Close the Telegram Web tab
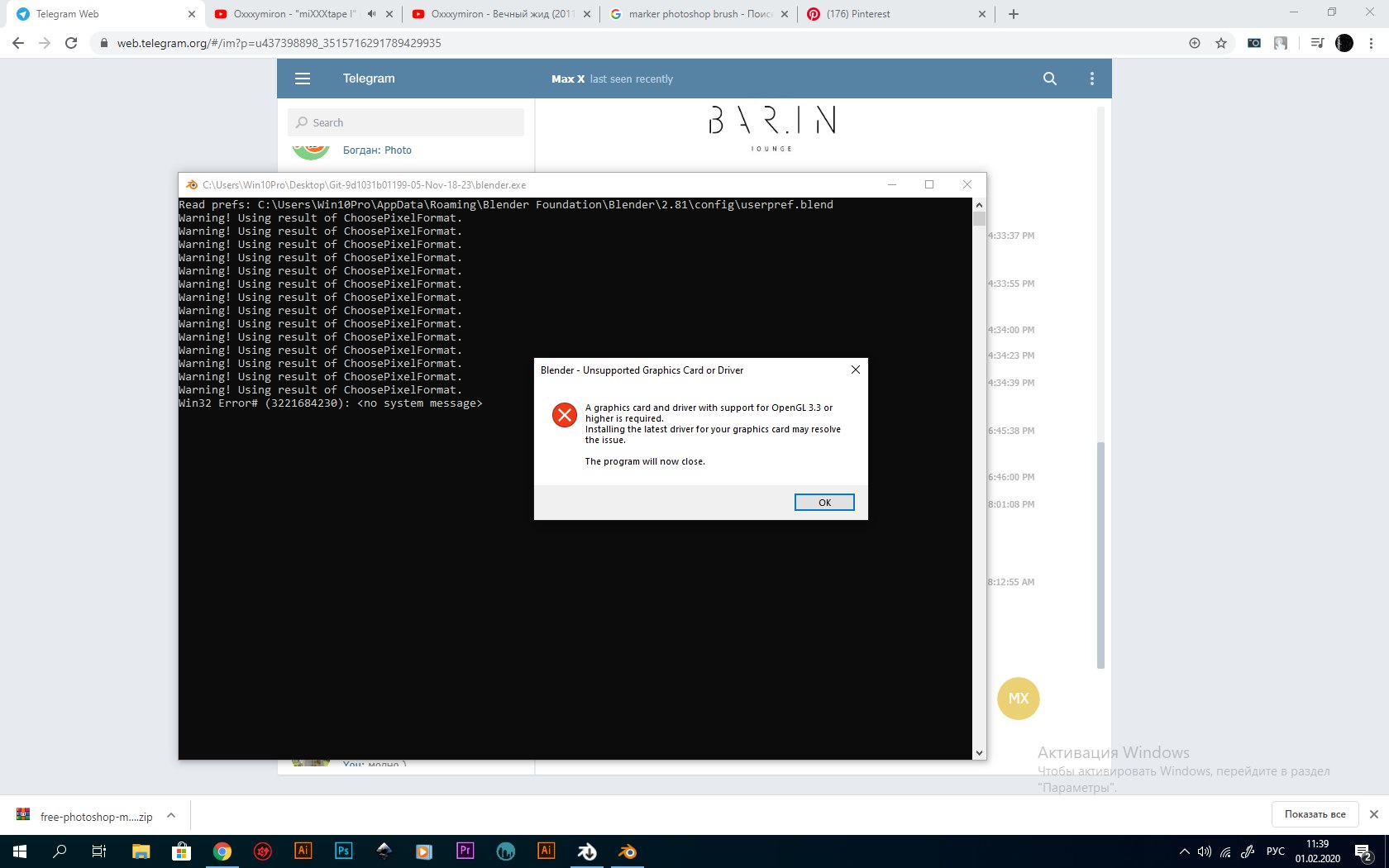 pyautogui.click(x=191, y=14)
